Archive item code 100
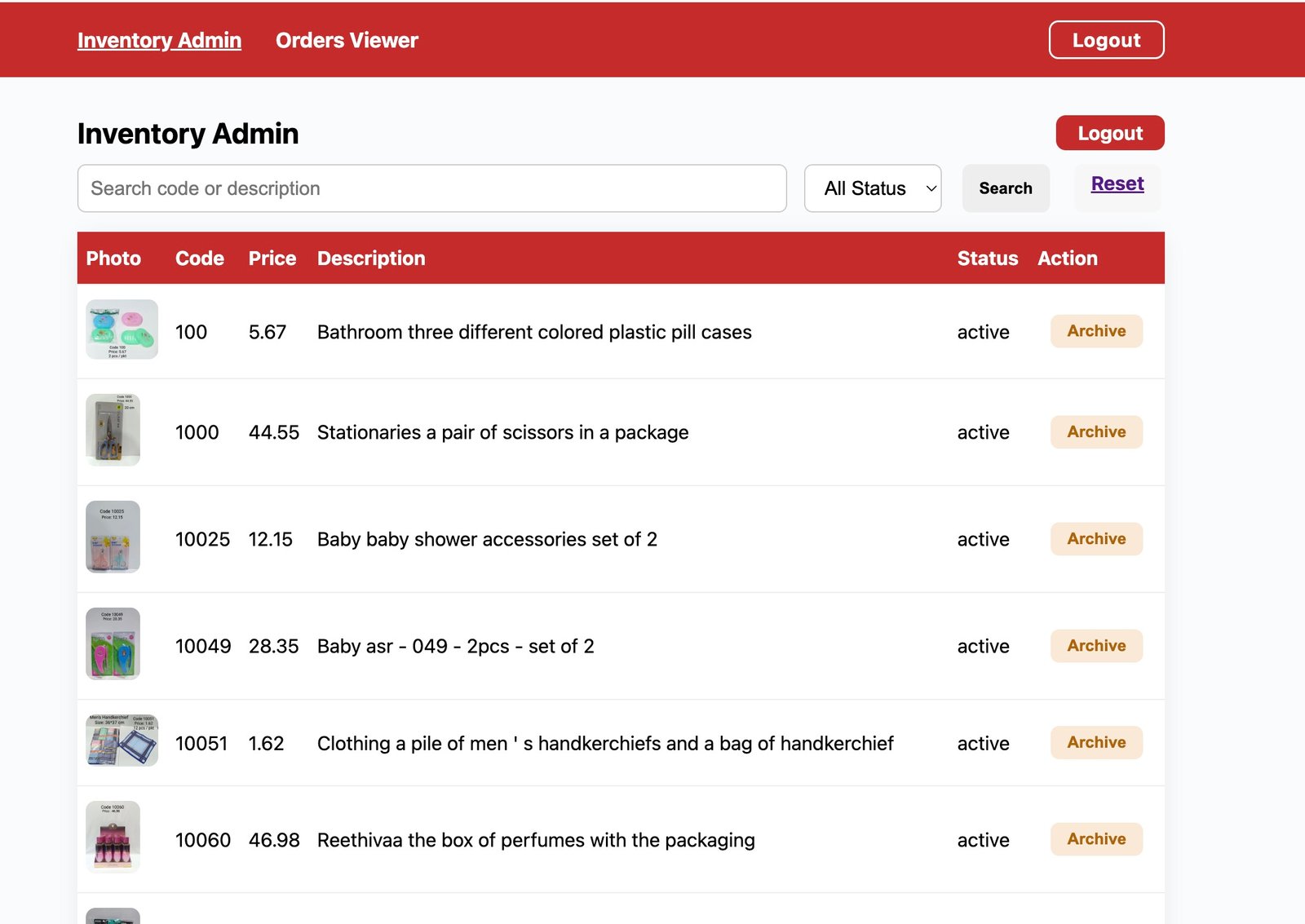Screen dimensions: 1305x924 tap(1095, 331)
